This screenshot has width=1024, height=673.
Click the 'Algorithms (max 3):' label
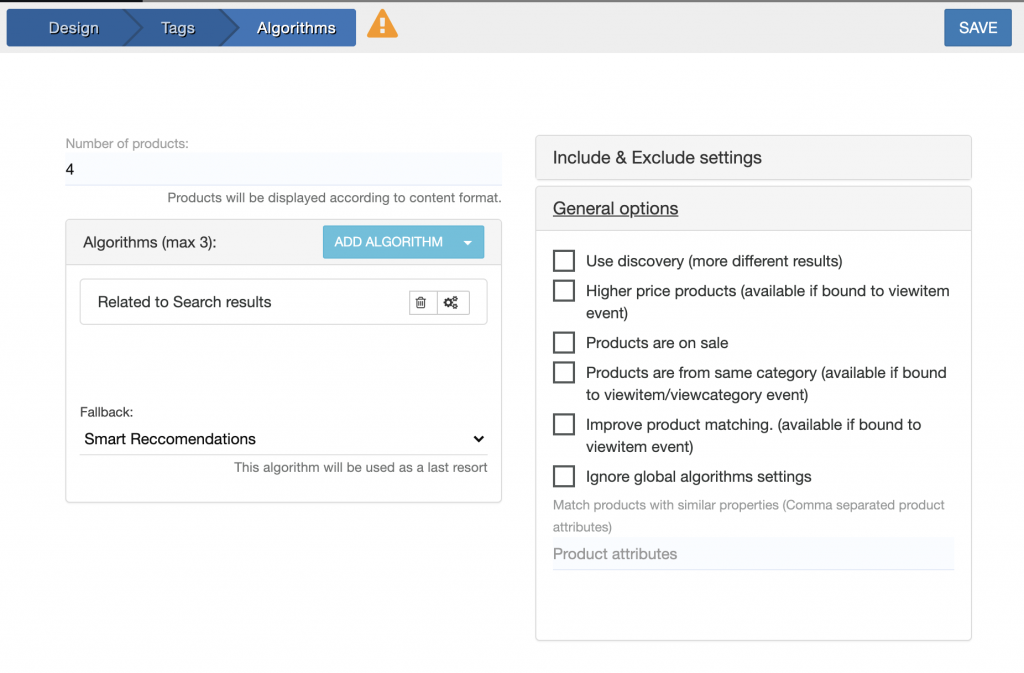point(150,242)
